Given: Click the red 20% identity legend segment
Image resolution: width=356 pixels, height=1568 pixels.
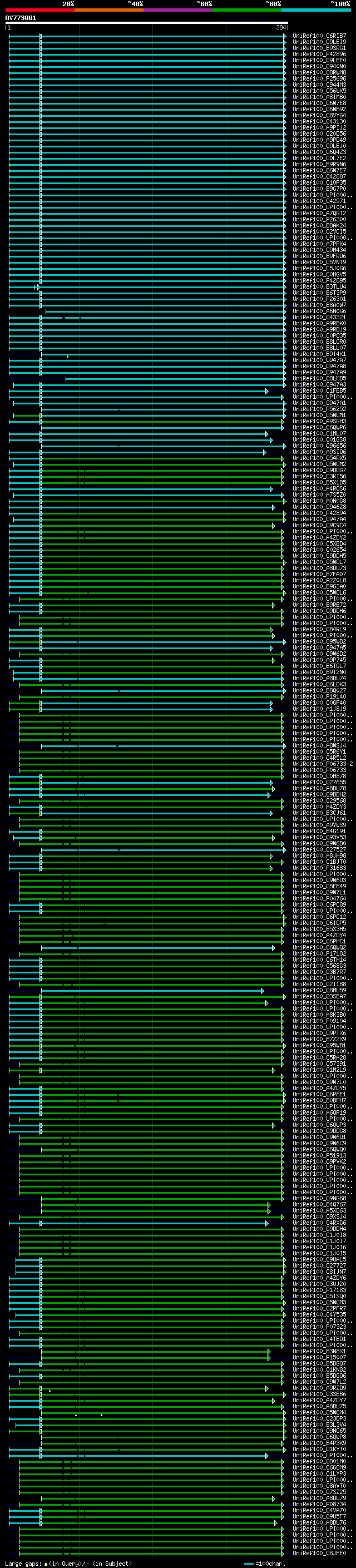Looking at the screenshot, I should point(39,10).
